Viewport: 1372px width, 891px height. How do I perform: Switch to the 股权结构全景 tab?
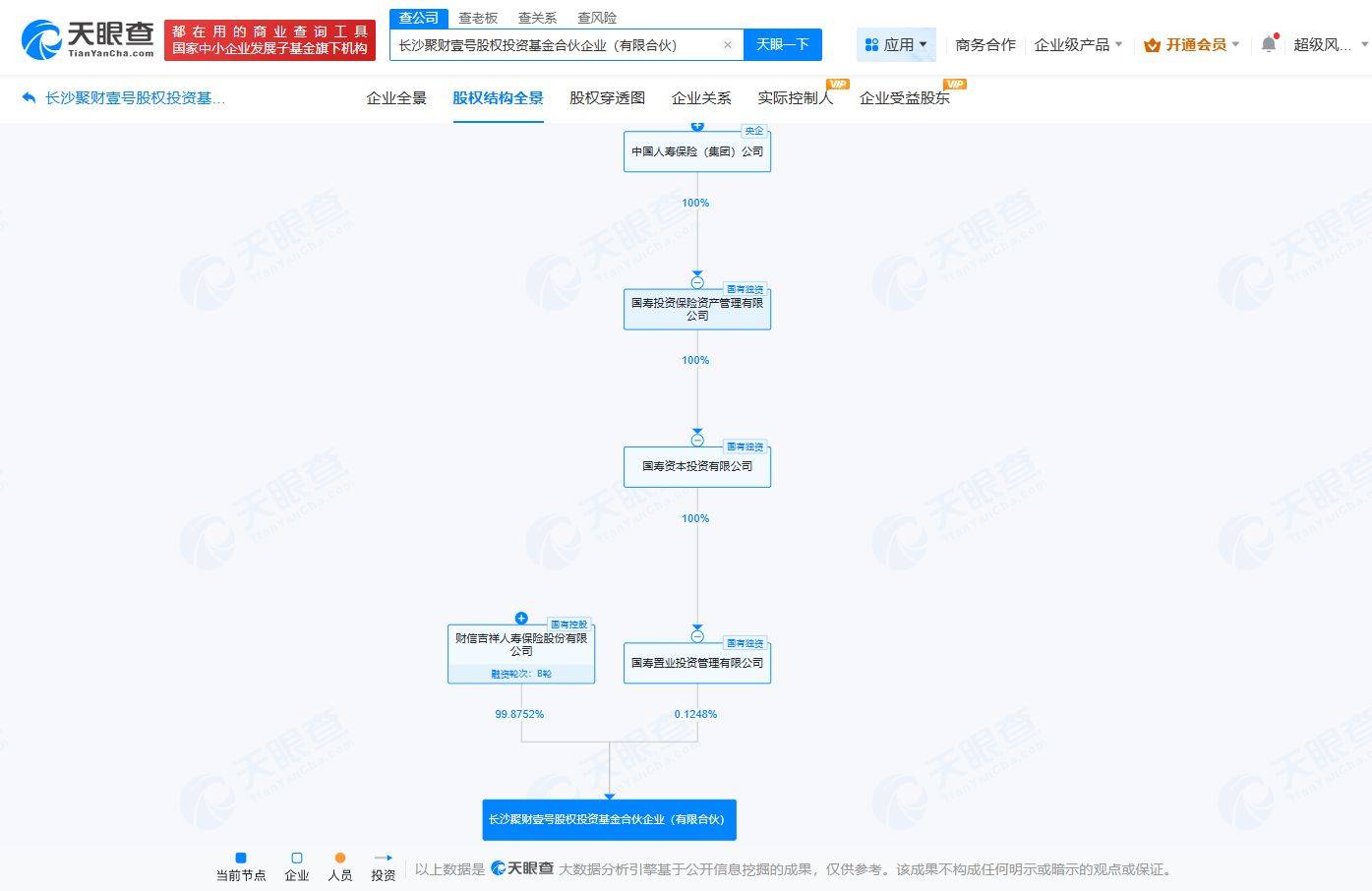pos(498,98)
